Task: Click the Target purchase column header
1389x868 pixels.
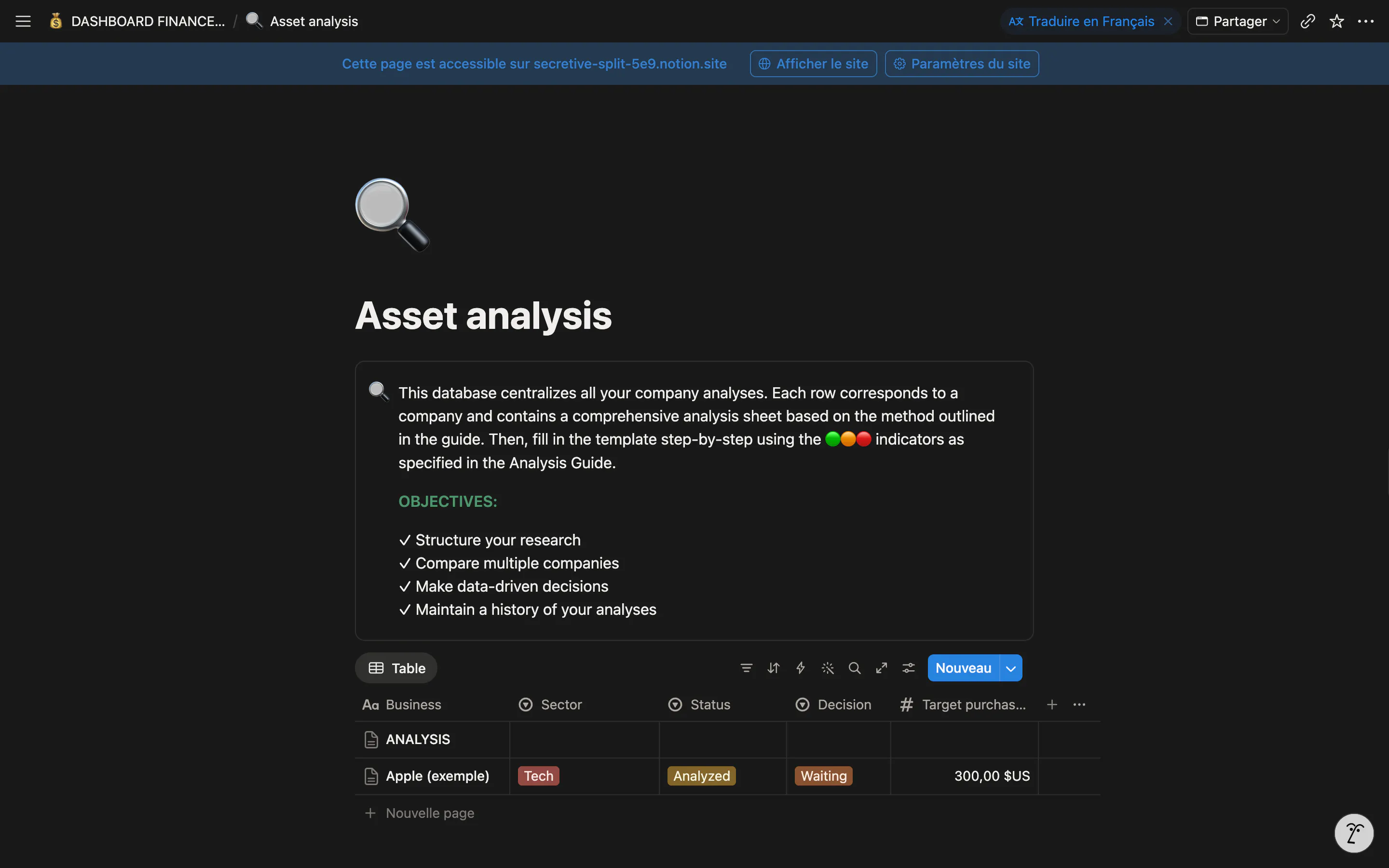Action: click(964, 705)
